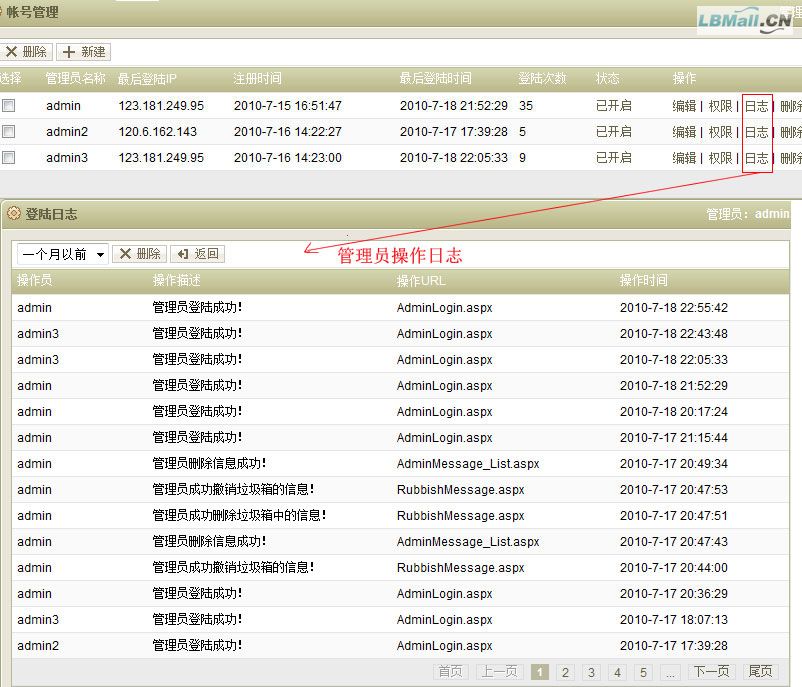Click 尾页 to jump to last page
802x687 pixels.
(x=761, y=671)
